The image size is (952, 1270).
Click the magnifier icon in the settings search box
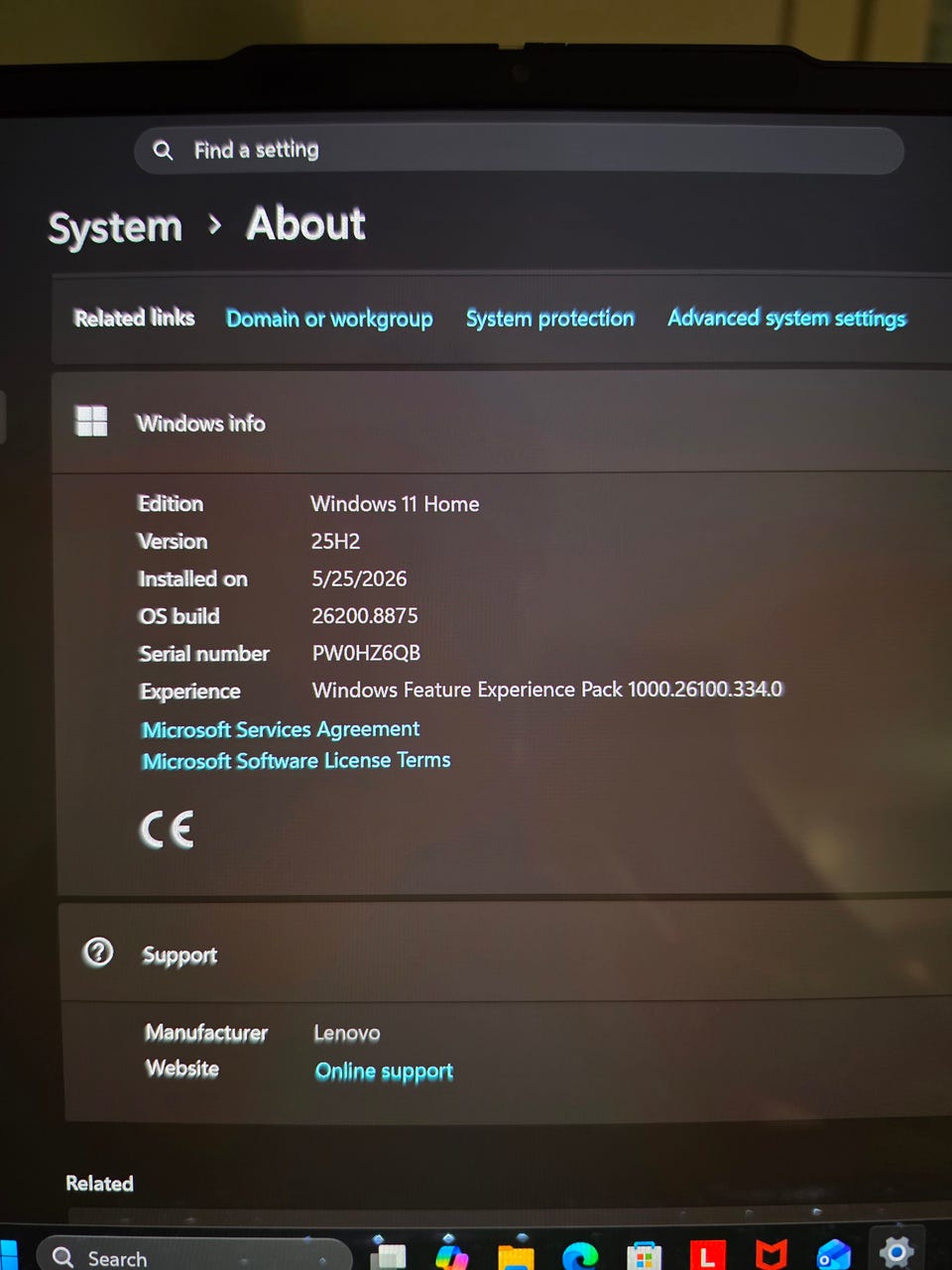[163, 150]
